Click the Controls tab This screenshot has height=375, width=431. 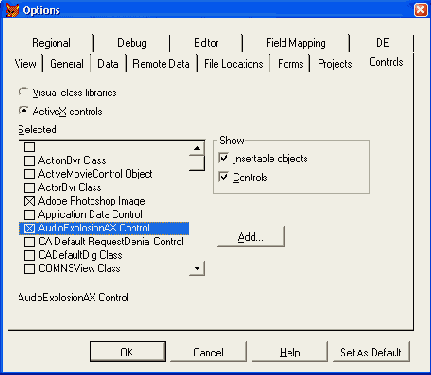click(x=386, y=62)
